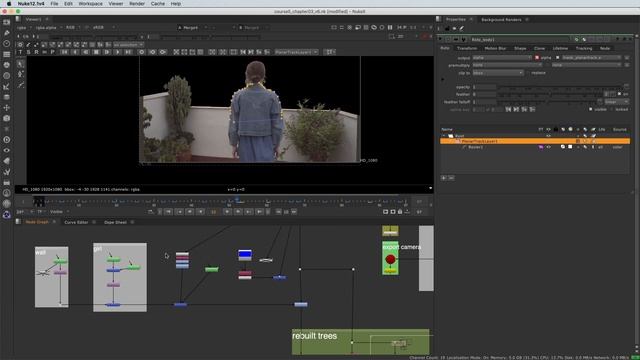Open the 3D nodes toolbar menu

(7, 118)
